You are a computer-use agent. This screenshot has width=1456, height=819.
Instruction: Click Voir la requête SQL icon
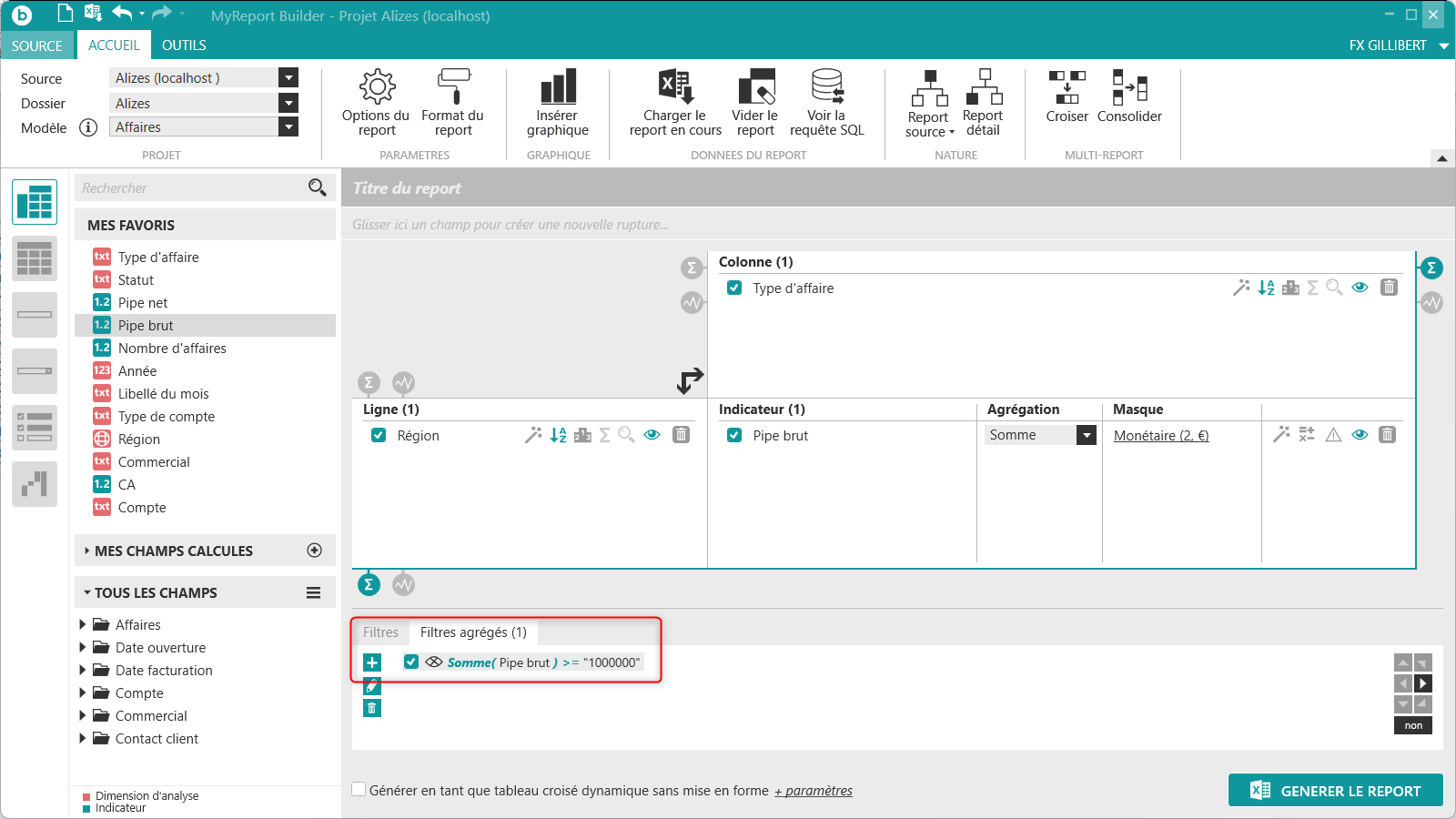(x=826, y=87)
